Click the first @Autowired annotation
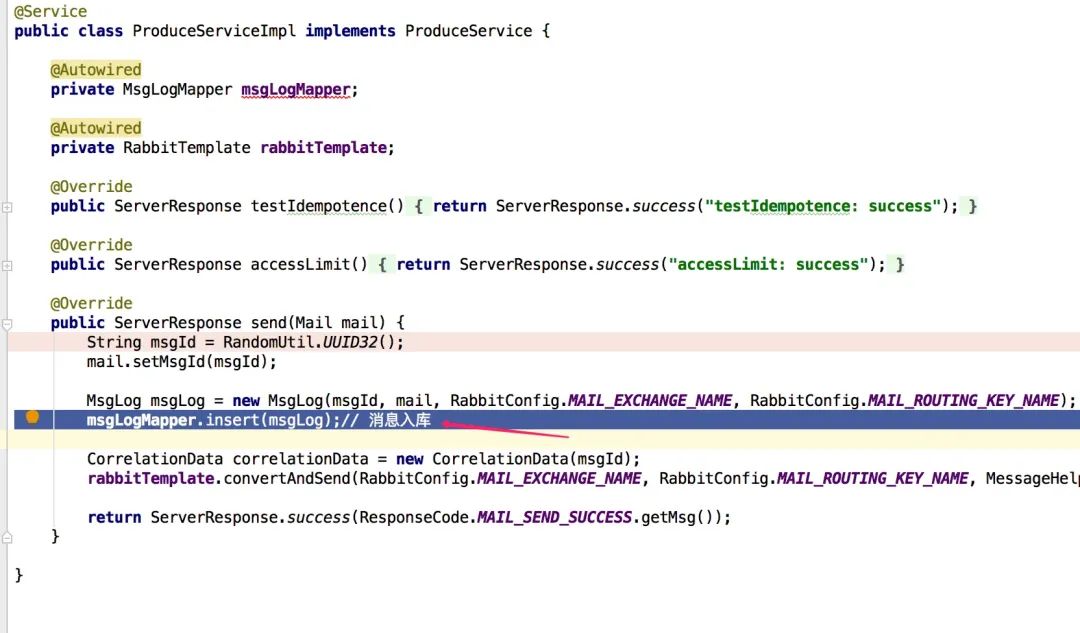This screenshot has height=633, width=1080. pyautogui.click(x=96, y=70)
